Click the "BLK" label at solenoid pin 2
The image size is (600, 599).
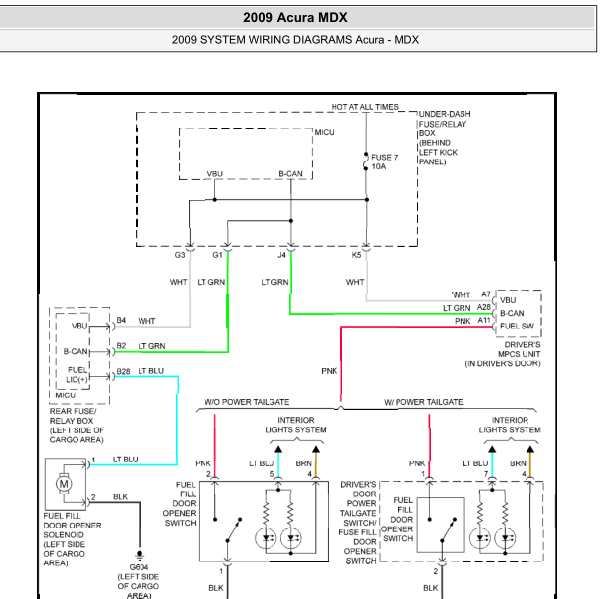120,496
